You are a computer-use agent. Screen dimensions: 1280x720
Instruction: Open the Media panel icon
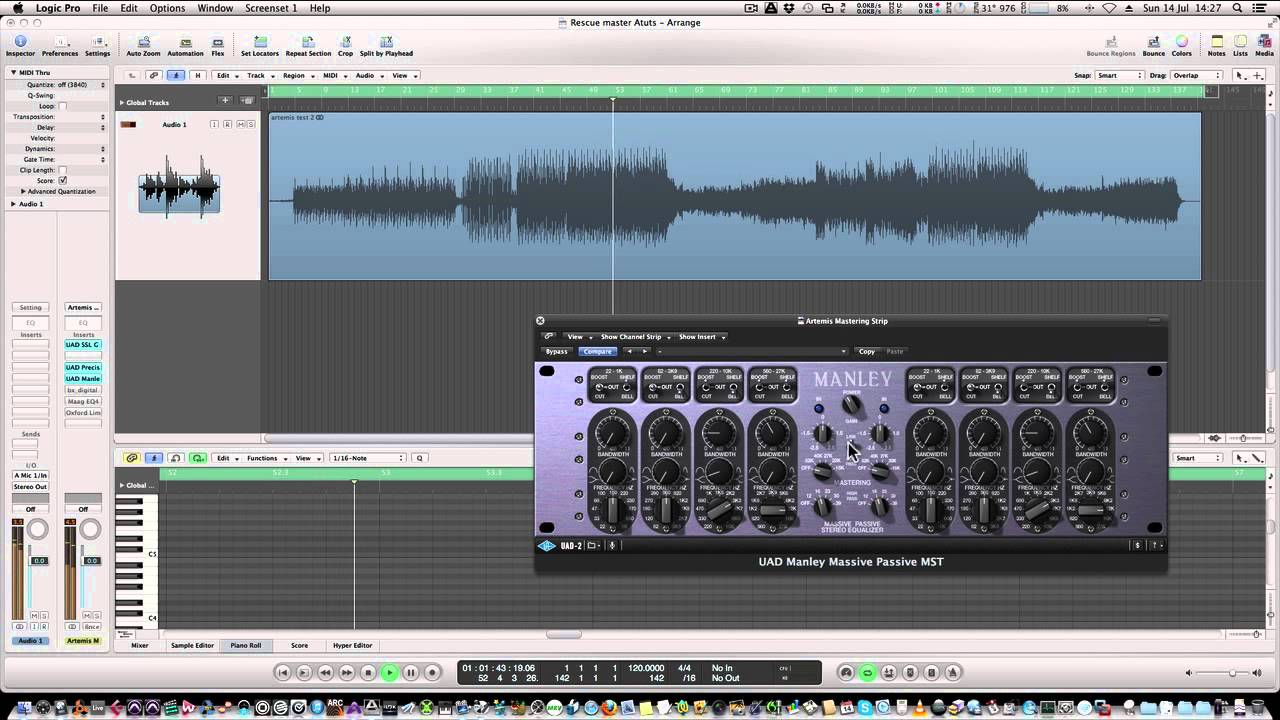1264,46
